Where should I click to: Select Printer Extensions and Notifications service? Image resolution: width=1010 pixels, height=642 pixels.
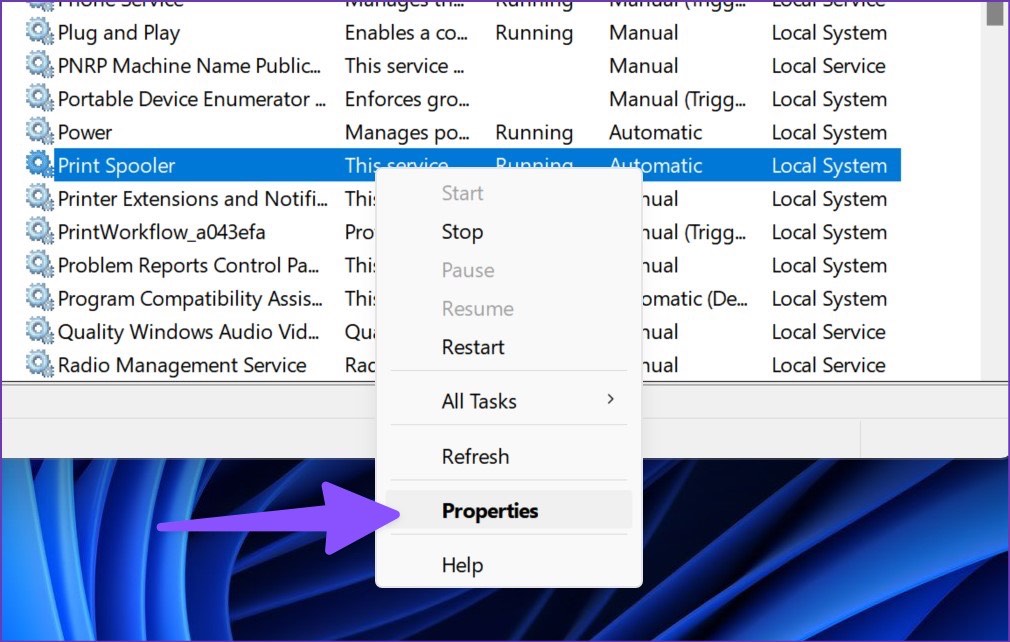192,199
